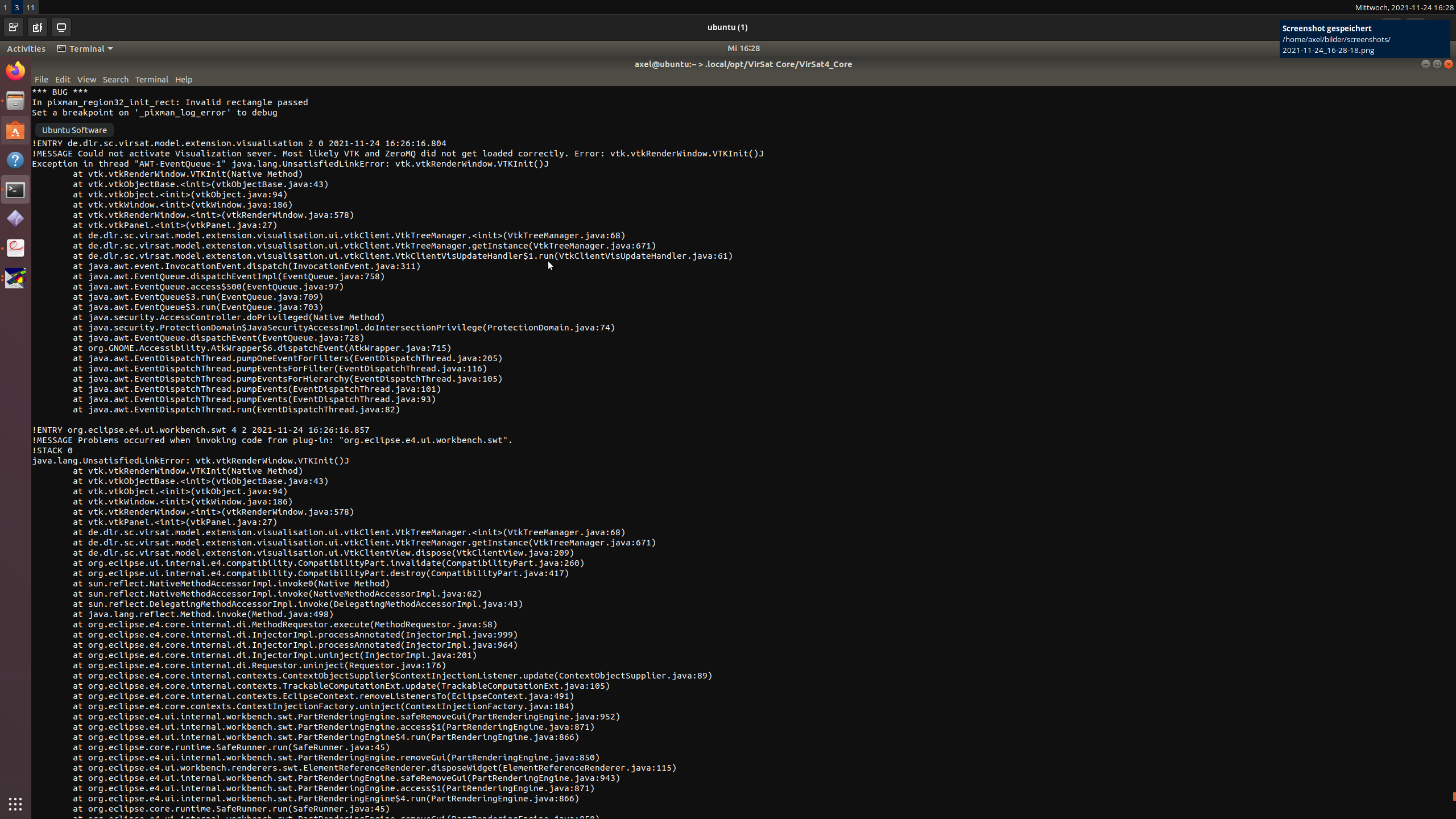This screenshot has width=1456, height=819.
Task: Open the Mi 16:28 clock panel
Action: 743,48
